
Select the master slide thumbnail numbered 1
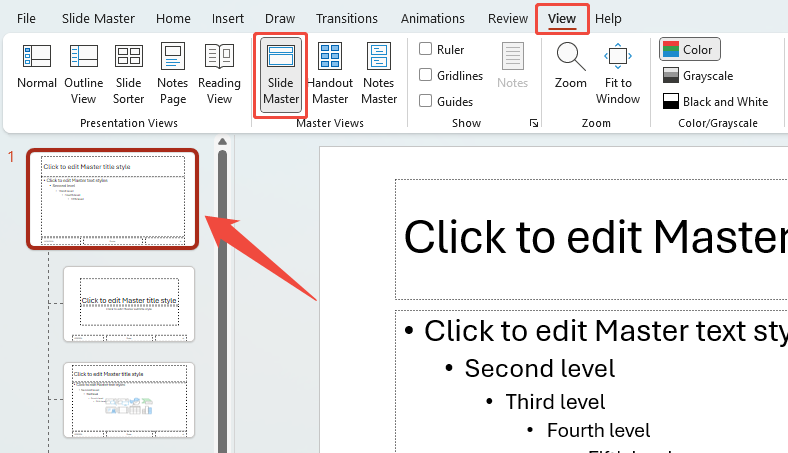(x=113, y=199)
